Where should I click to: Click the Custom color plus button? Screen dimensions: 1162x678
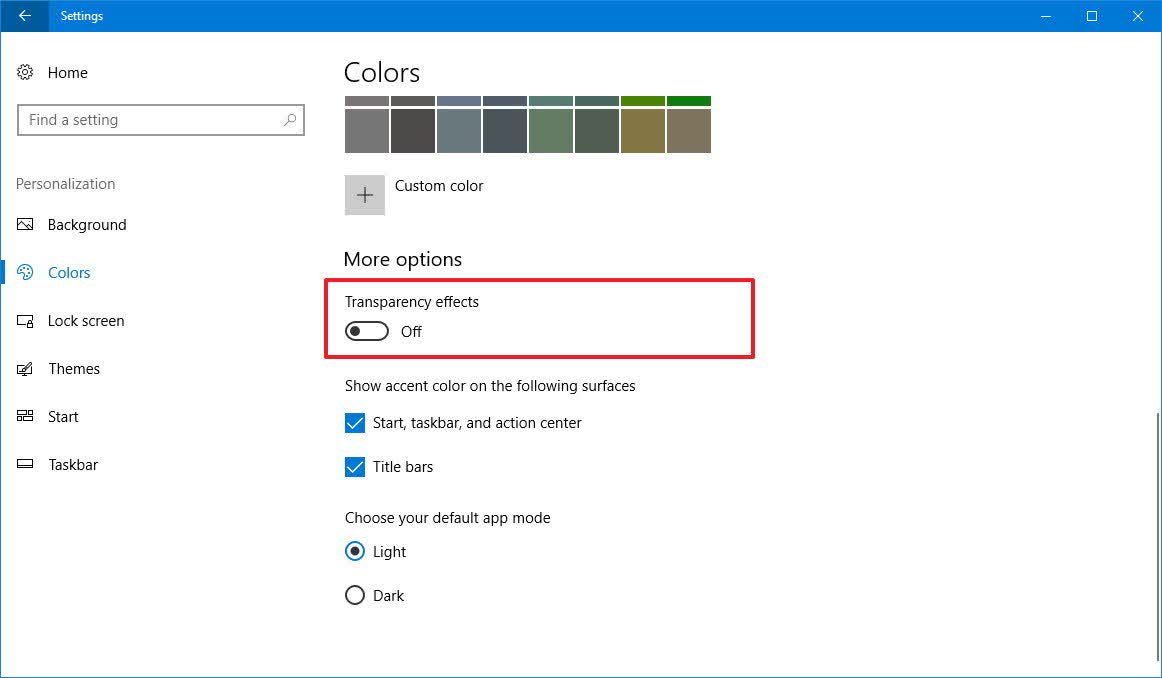pyautogui.click(x=365, y=195)
